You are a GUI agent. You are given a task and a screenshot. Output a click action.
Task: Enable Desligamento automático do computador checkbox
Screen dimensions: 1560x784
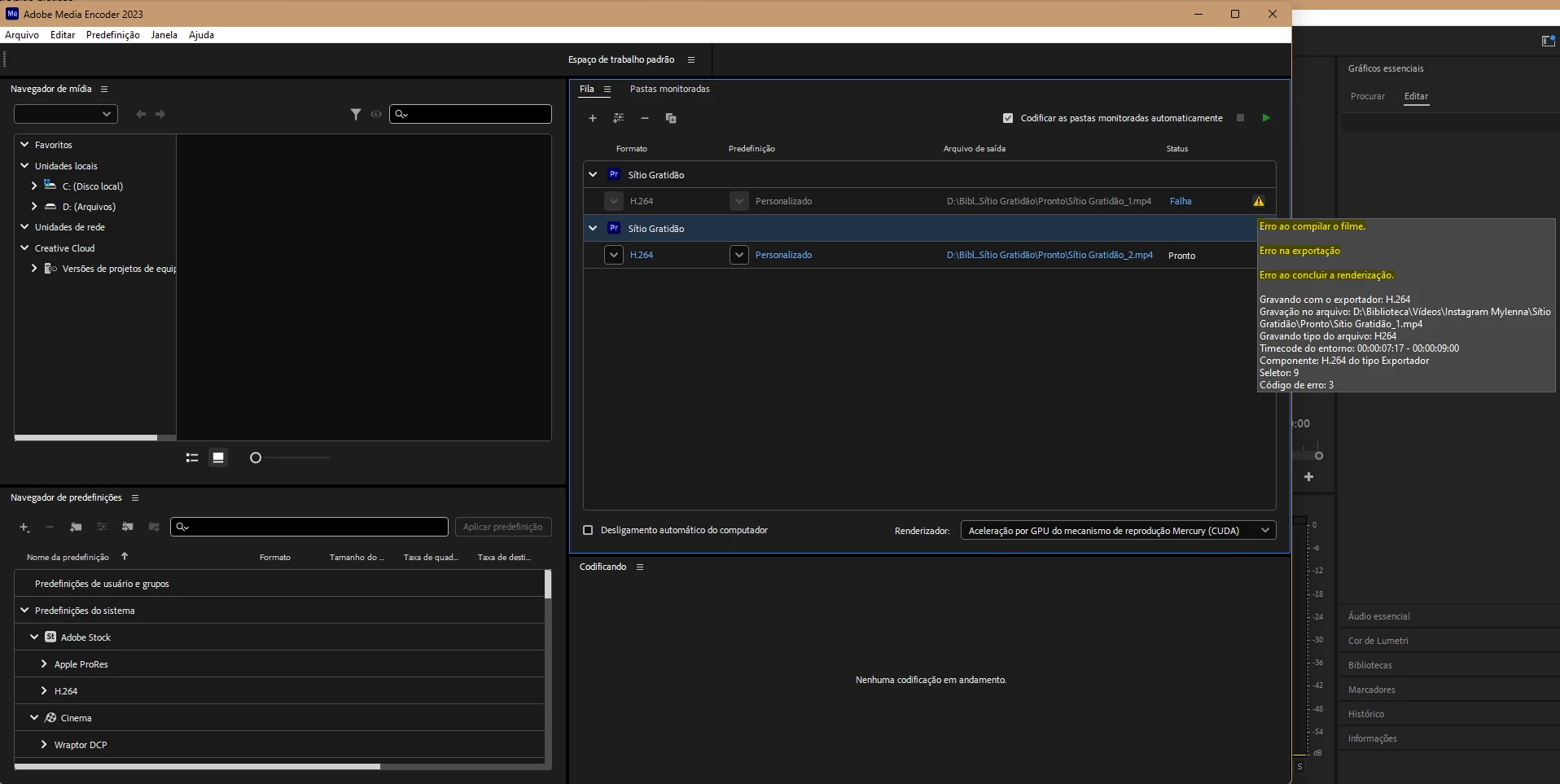pos(588,530)
